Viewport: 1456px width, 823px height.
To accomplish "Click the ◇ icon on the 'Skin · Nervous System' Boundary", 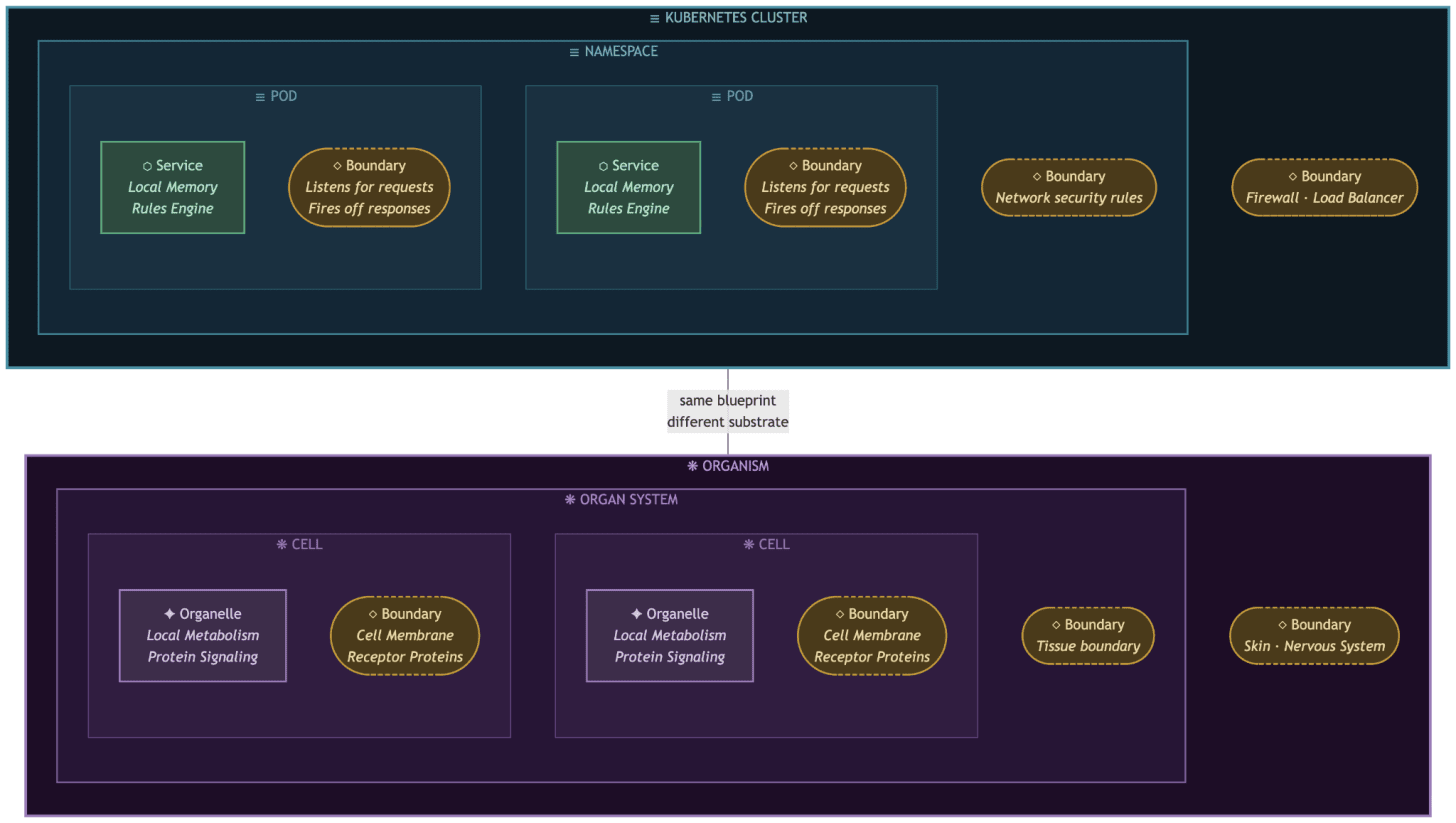I will coord(1283,624).
